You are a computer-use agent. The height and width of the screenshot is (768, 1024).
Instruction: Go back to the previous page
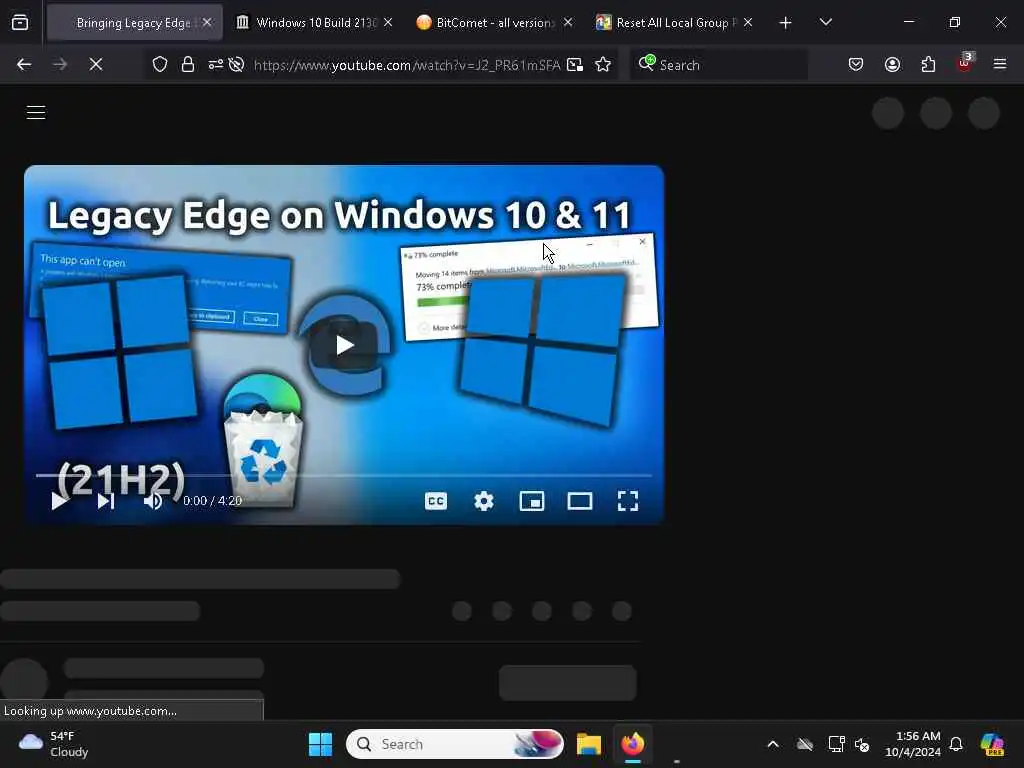point(24,64)
